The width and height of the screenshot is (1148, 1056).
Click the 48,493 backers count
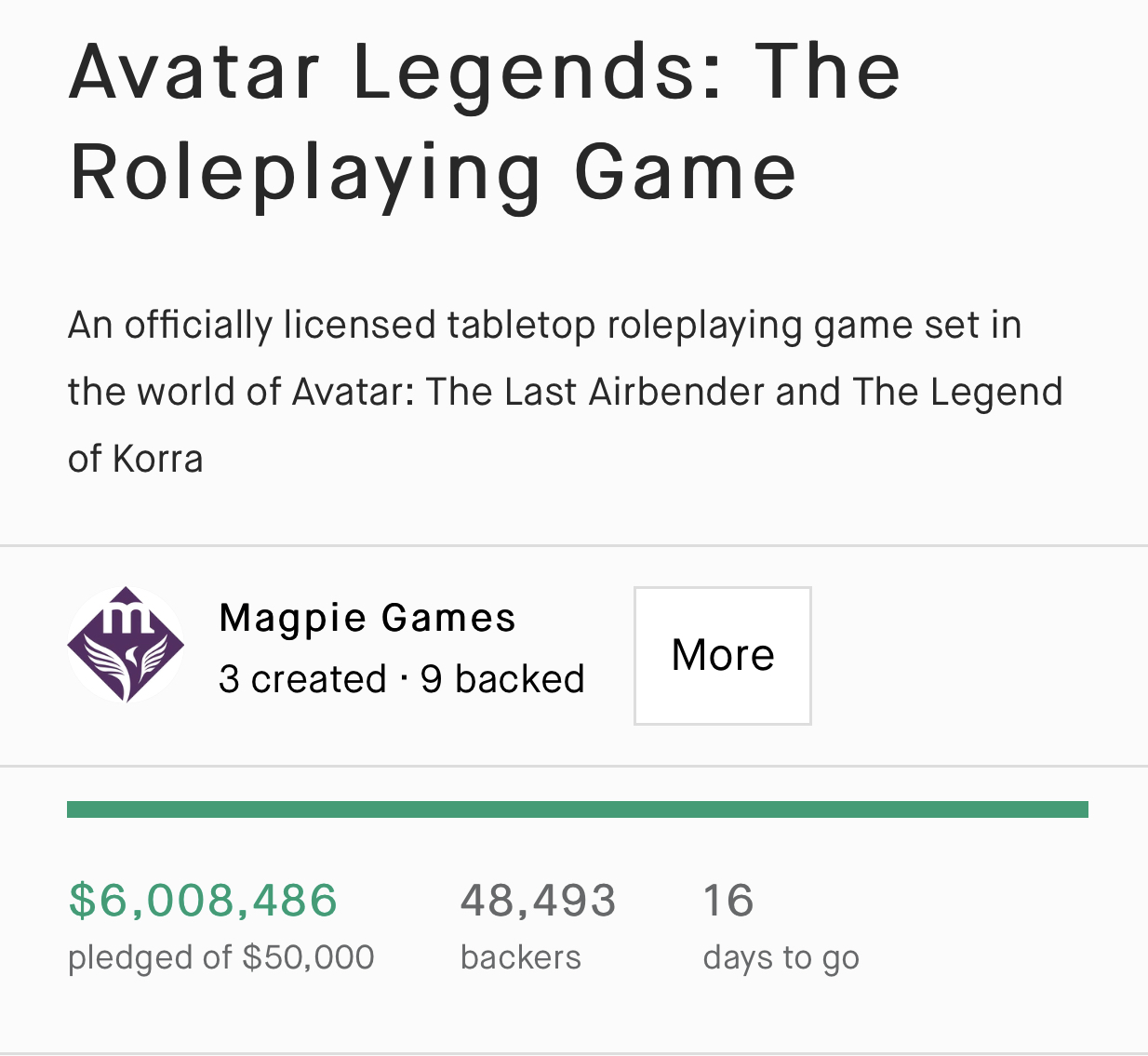538,901
